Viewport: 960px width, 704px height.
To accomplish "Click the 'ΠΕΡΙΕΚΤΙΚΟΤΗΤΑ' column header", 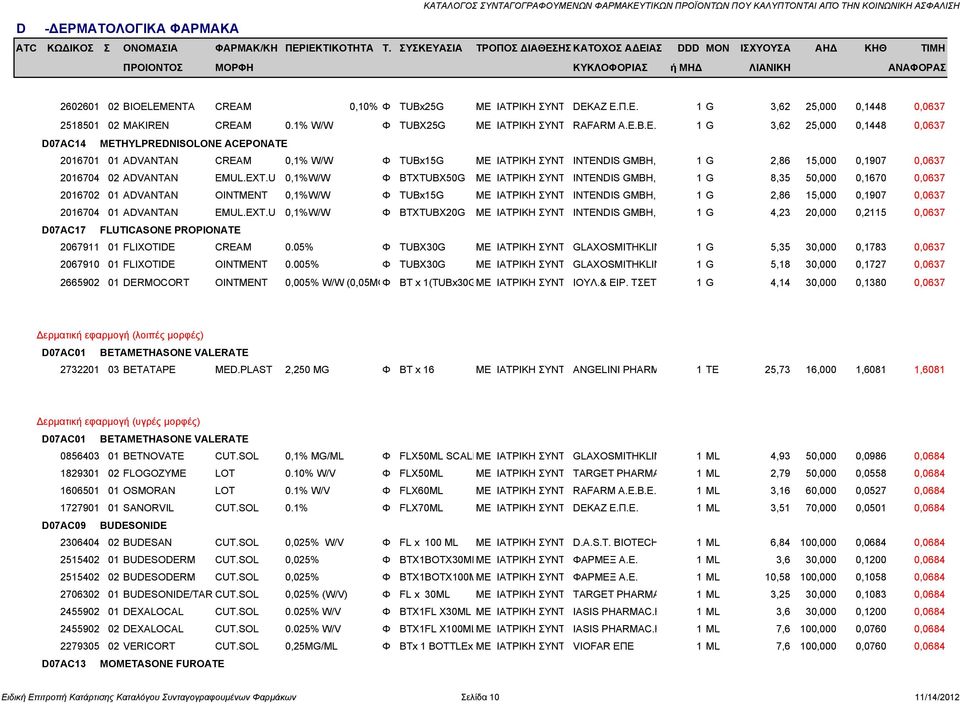I will click(x=329, y=48).
